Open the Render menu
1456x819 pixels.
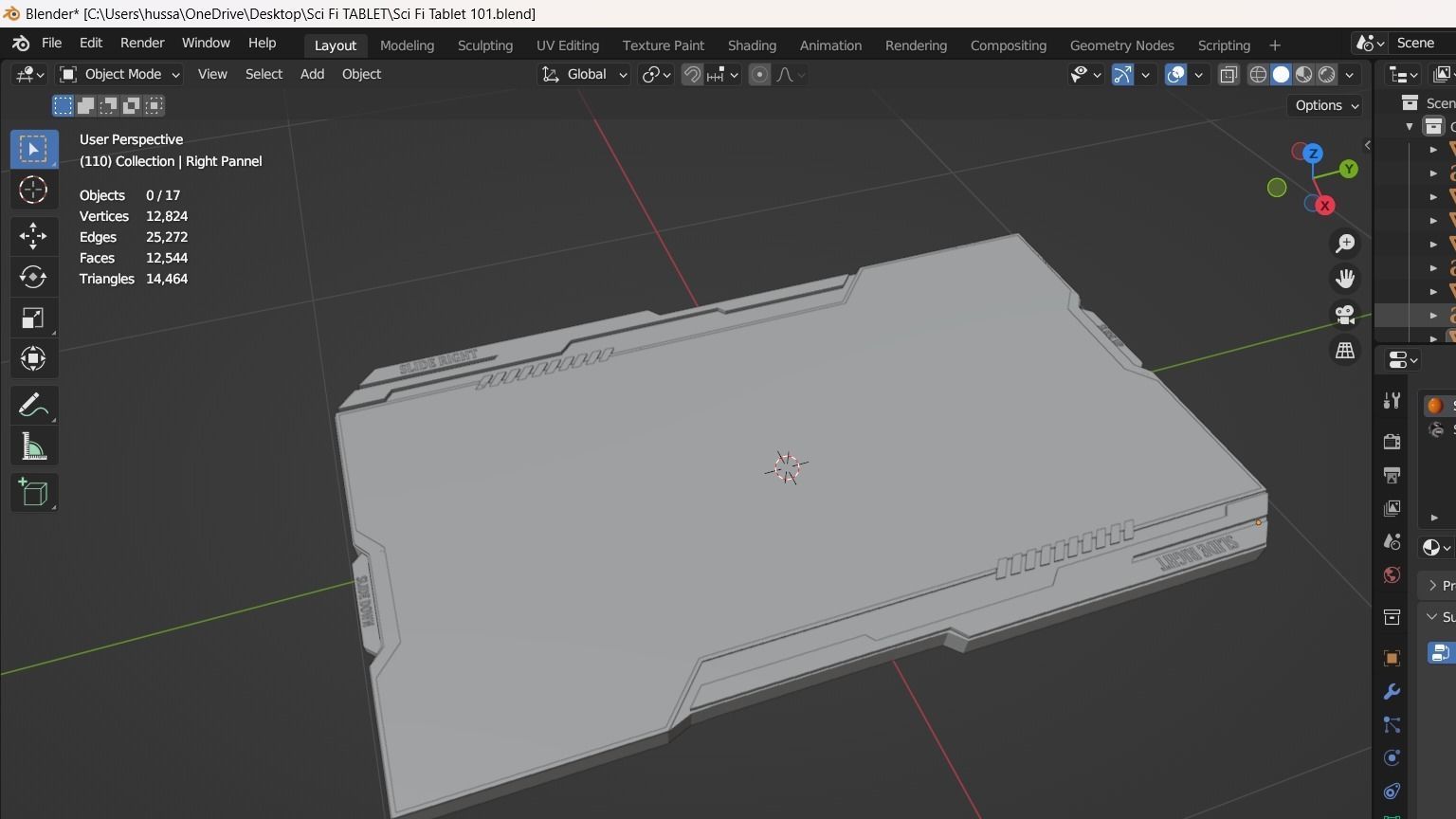tap(142, 43)
